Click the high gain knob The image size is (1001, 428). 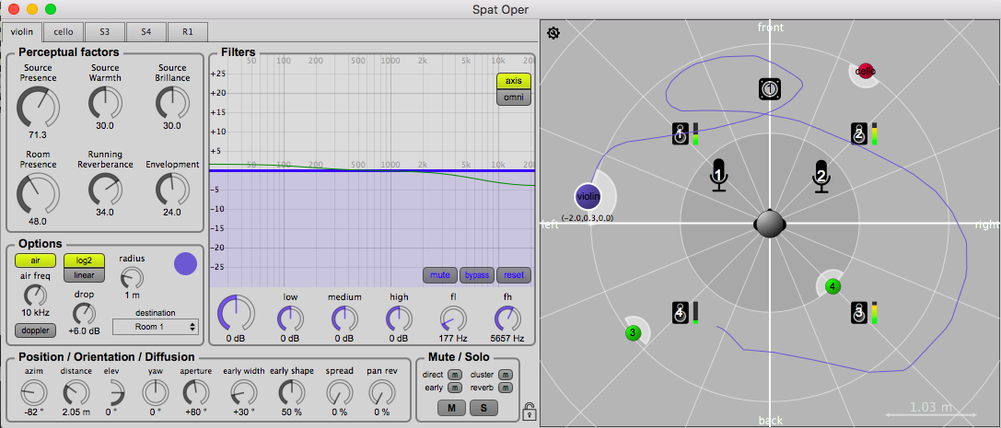tap(399, 318)
